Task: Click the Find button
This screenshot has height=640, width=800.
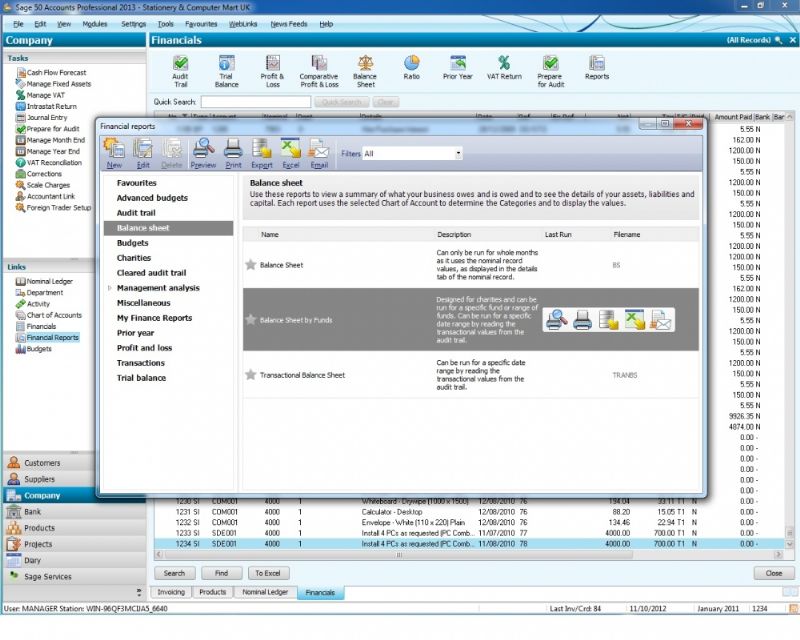Action: click(221, 573)
